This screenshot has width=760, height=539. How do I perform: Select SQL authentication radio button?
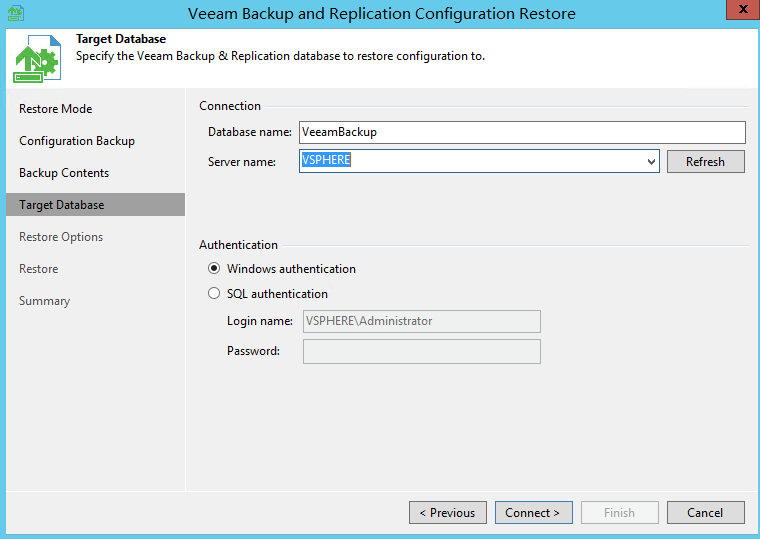(x=214, y=294)
